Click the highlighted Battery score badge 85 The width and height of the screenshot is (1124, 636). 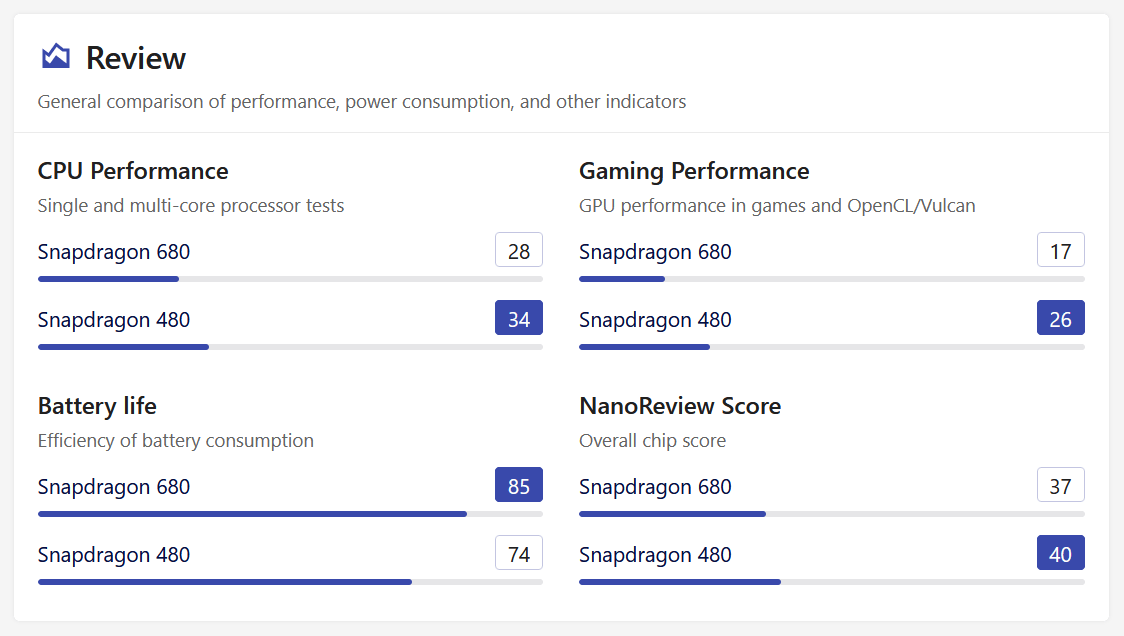pyautogui.click(x=519, y=485)
